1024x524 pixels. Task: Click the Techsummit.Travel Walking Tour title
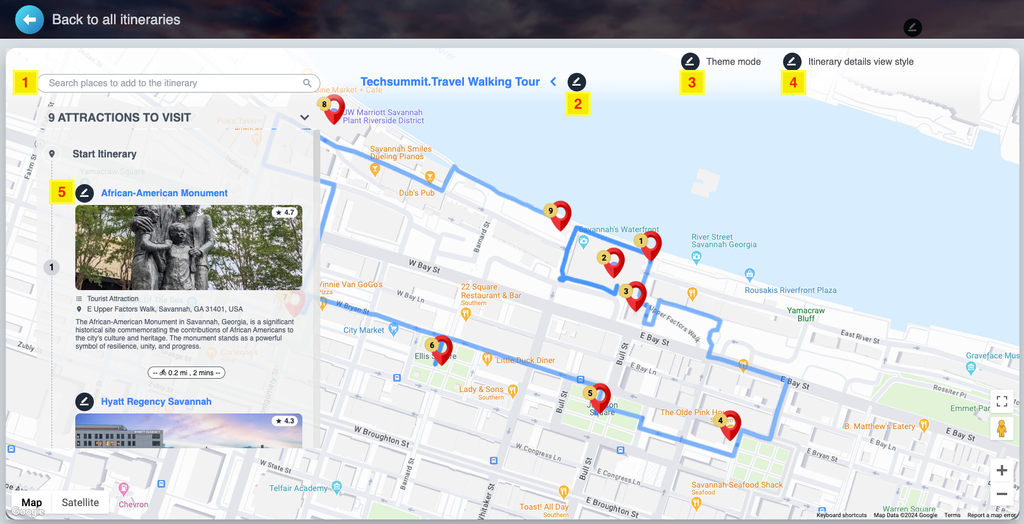[450, 82]
